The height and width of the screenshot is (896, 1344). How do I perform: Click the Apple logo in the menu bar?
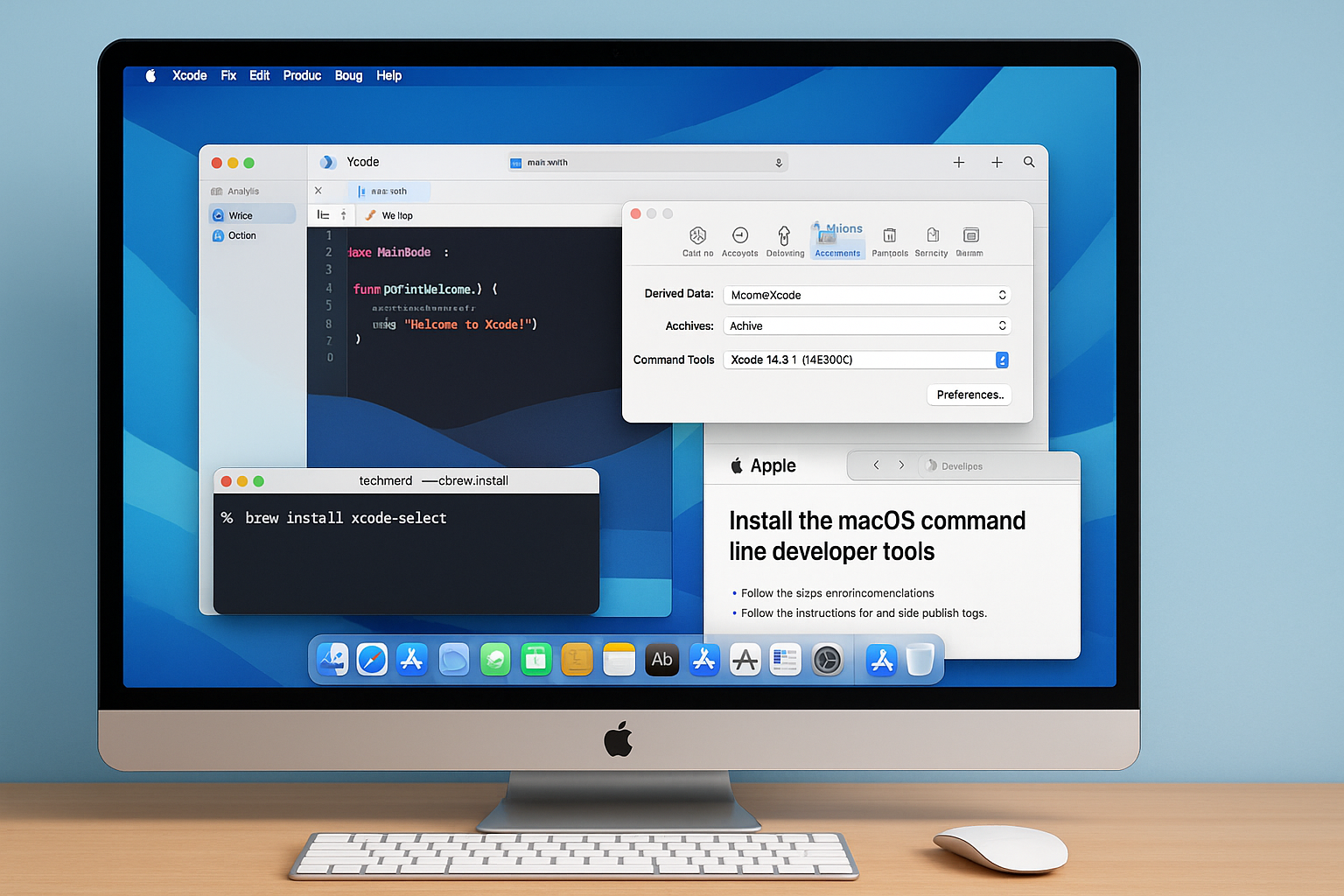pyautogui.click(x=150, y=75)
